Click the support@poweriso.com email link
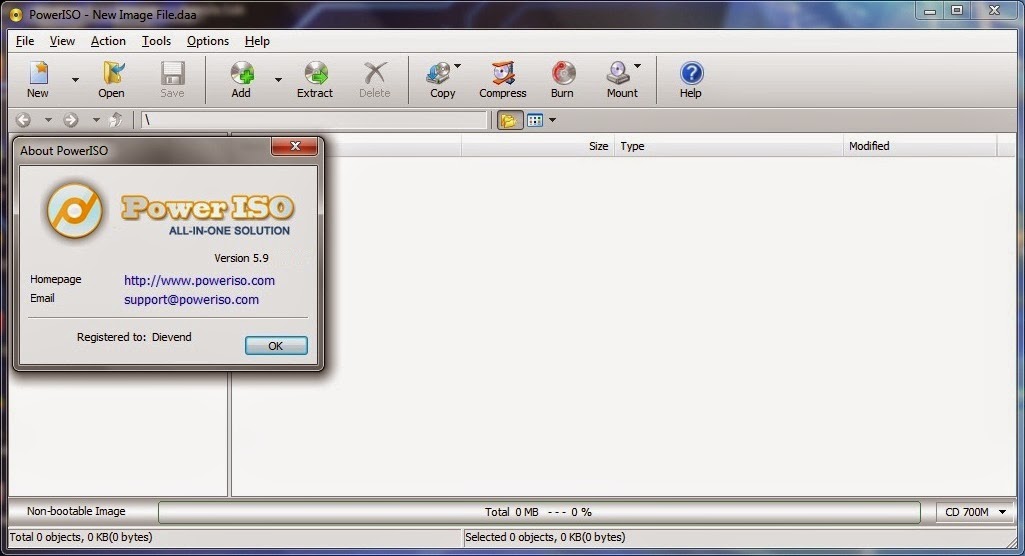Viewport: 1025px width, 556px height. [x=192, y=299]
